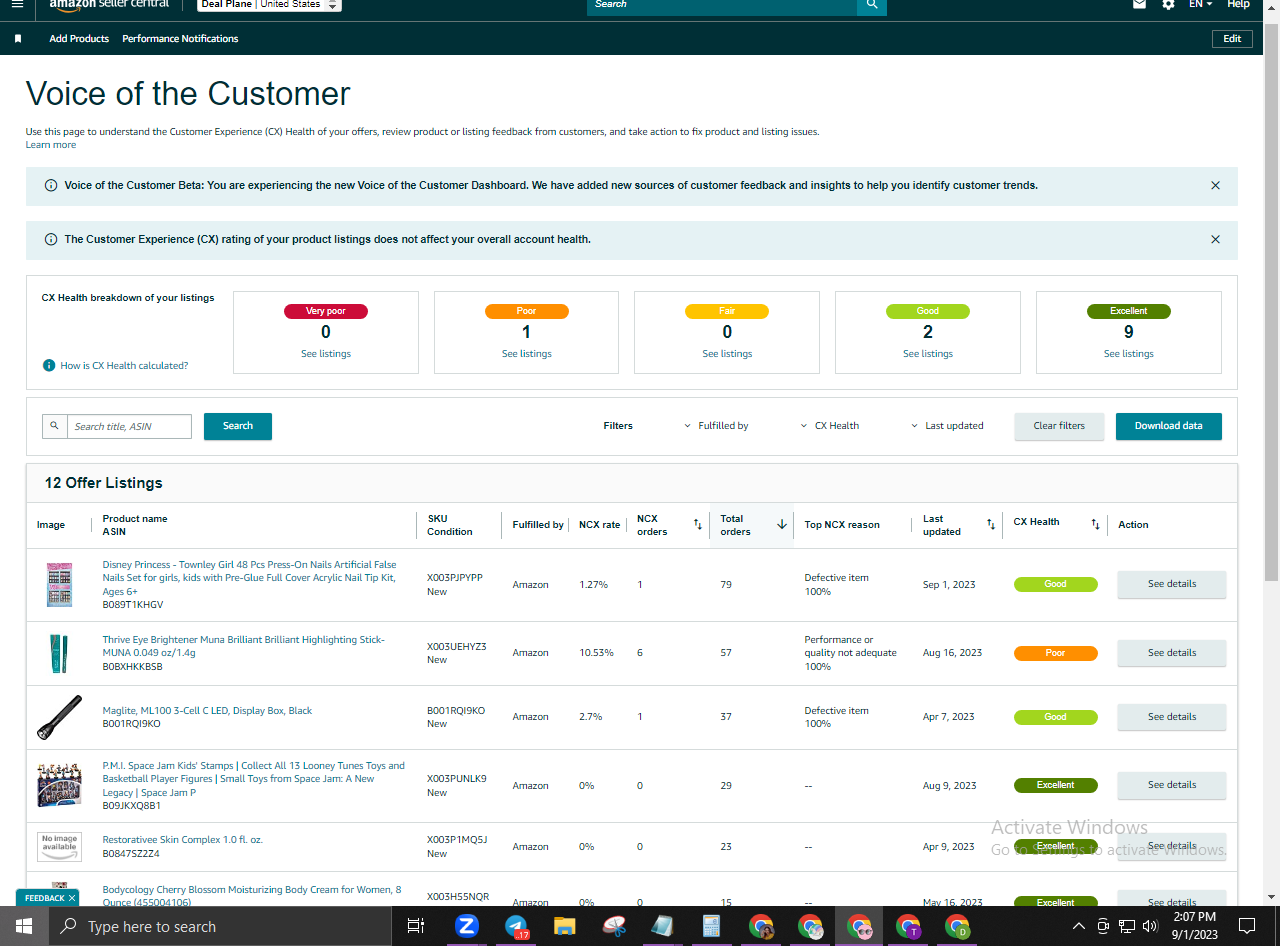
Task: Click the top bar search magnifier button
Action: point(872,5)
